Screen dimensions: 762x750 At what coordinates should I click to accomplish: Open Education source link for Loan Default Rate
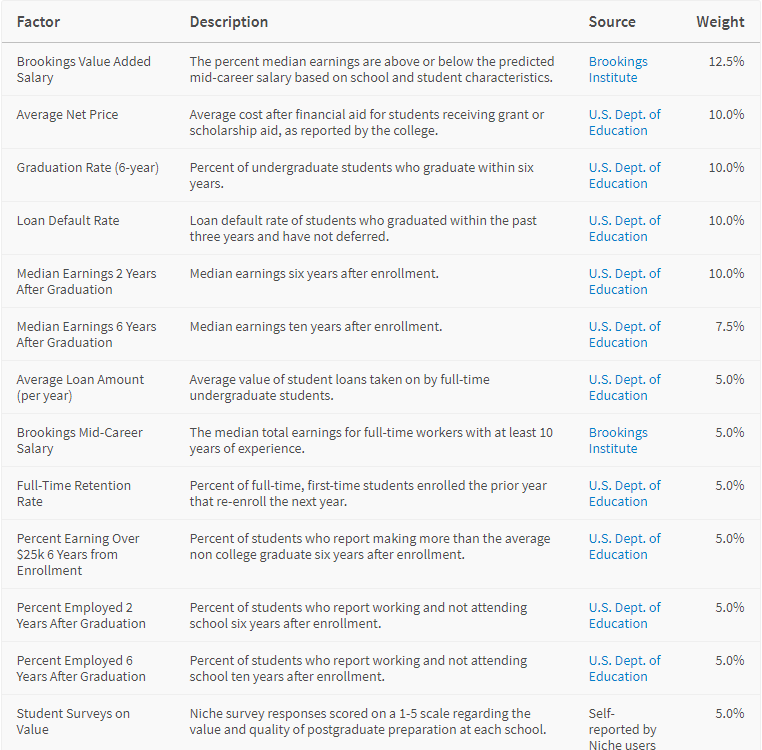[624, 228]
